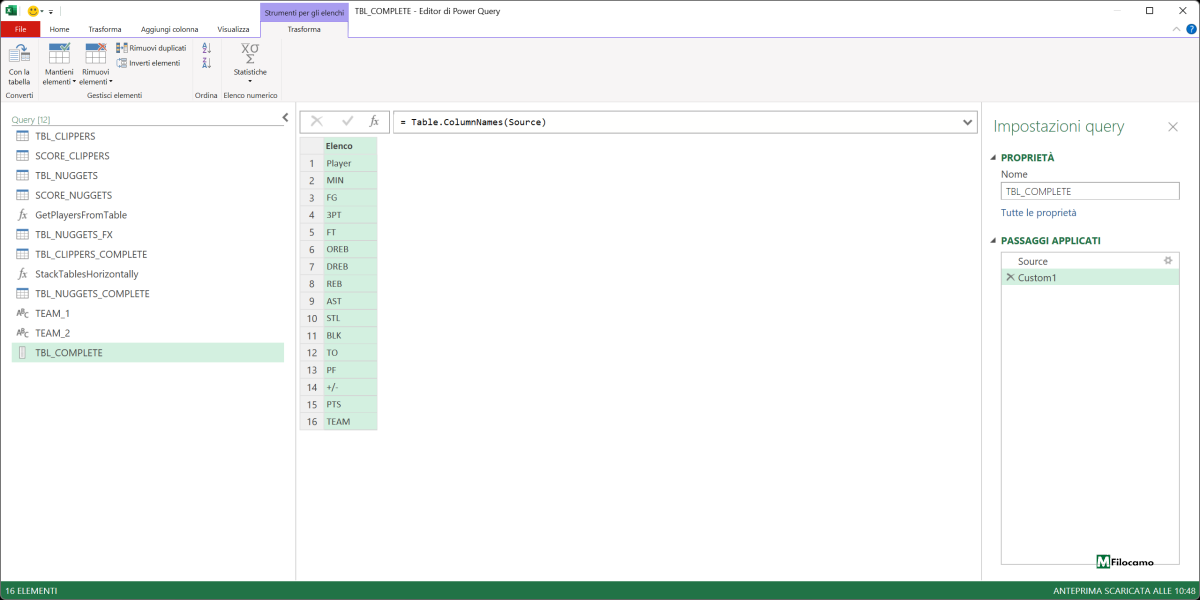Select TBL_CLIPPERS_COMPLETE query
1200x600 pixels.
pyautogui.click(x=148, y=254)
